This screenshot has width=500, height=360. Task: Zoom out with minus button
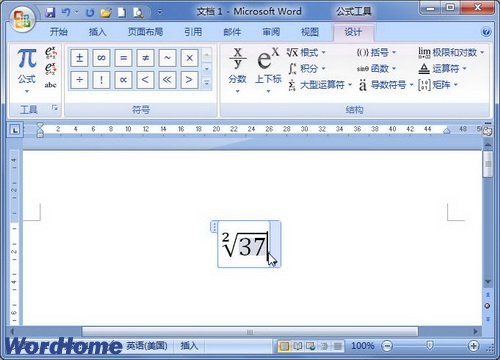[x=387, y=346]
